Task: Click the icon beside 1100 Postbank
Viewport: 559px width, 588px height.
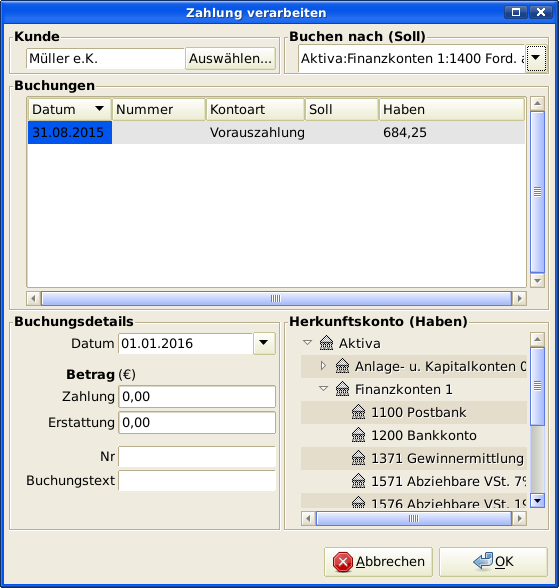Action: 358,412
